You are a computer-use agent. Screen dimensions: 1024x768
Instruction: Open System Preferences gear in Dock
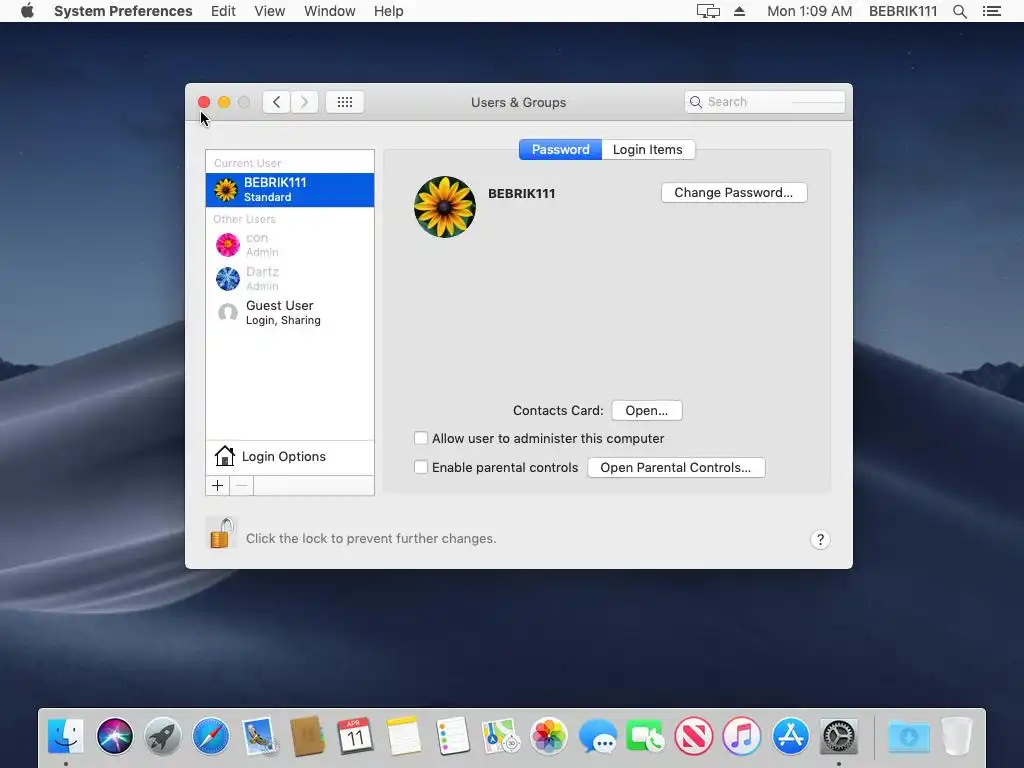(x=839, y=736)
